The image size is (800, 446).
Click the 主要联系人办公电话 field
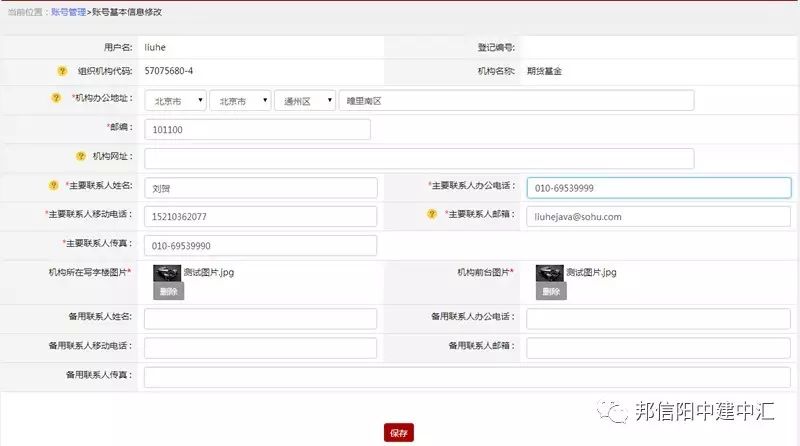pos(658,188)
